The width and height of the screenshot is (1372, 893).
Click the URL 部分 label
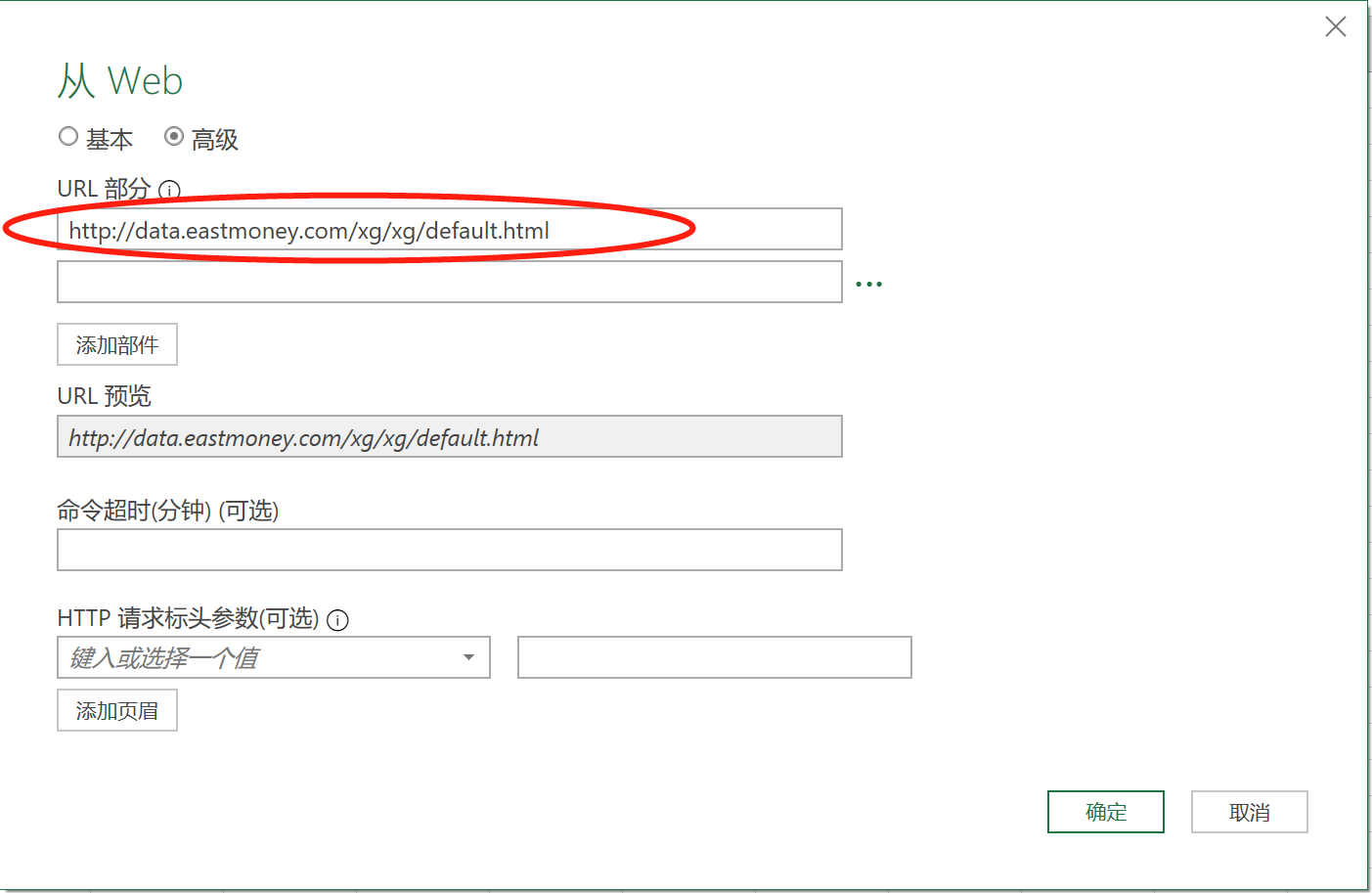105,189
